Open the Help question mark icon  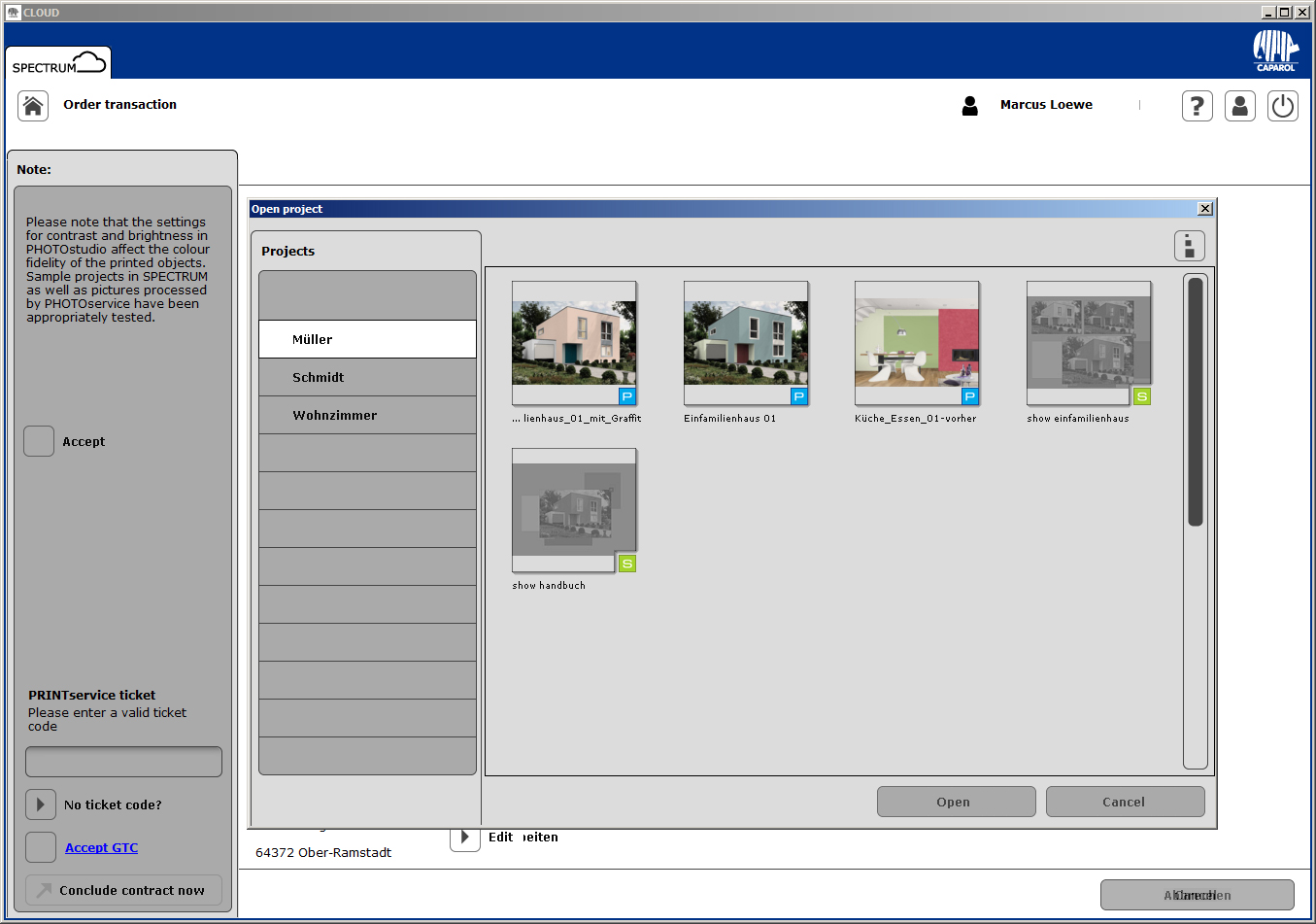point(1198,106)
